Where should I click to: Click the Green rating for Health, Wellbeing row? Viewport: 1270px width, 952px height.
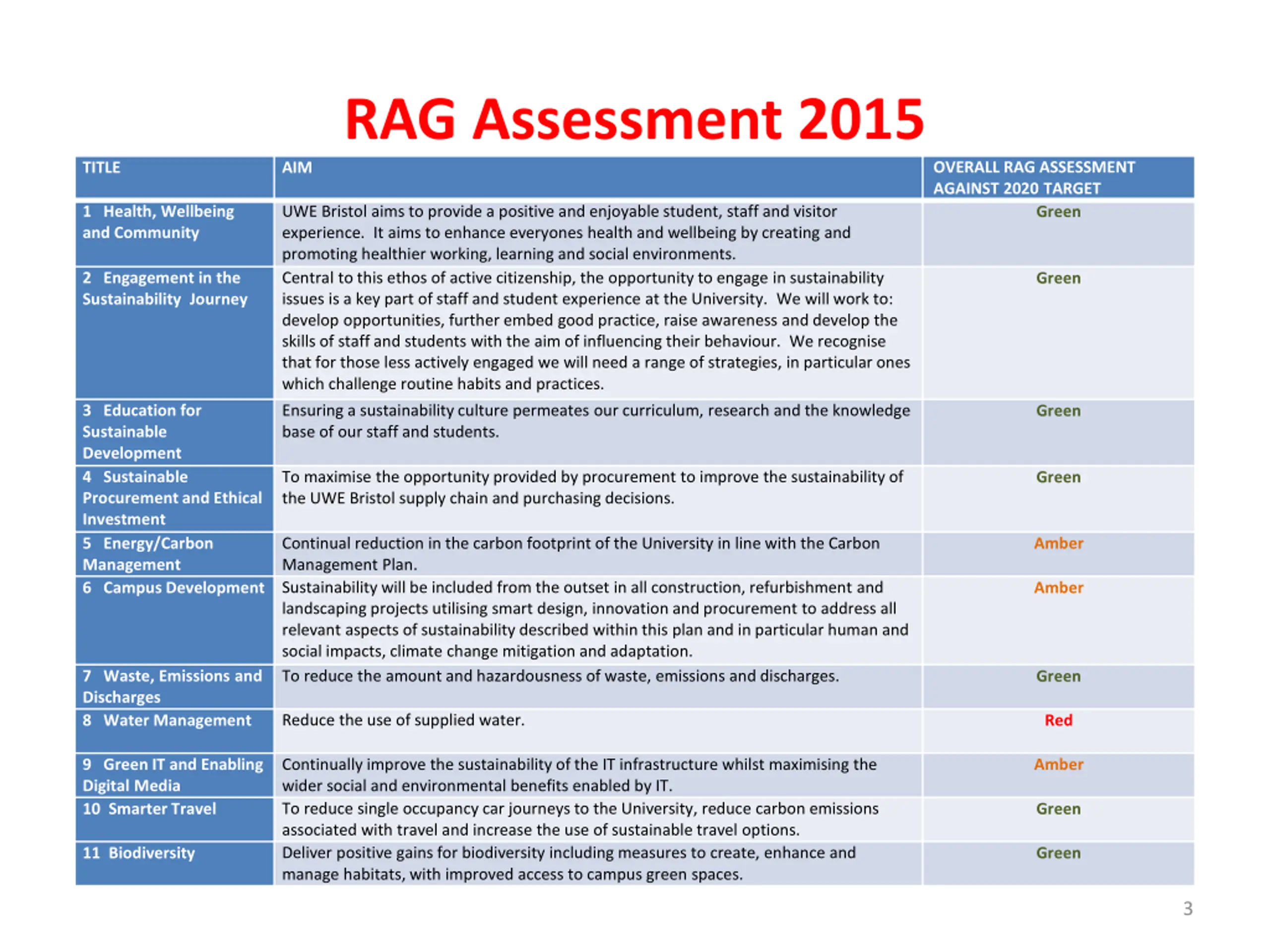1058,212
